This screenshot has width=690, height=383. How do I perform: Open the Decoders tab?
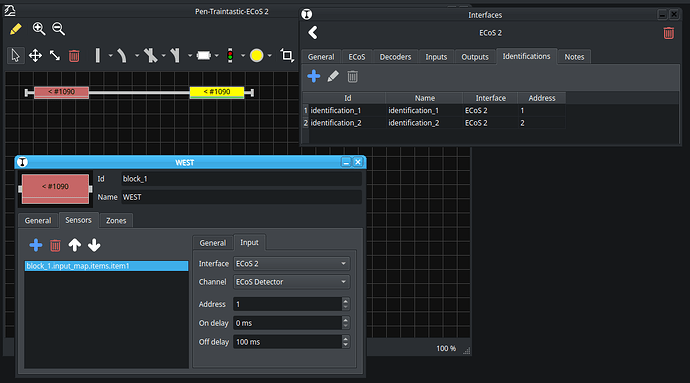pos(395,57)
